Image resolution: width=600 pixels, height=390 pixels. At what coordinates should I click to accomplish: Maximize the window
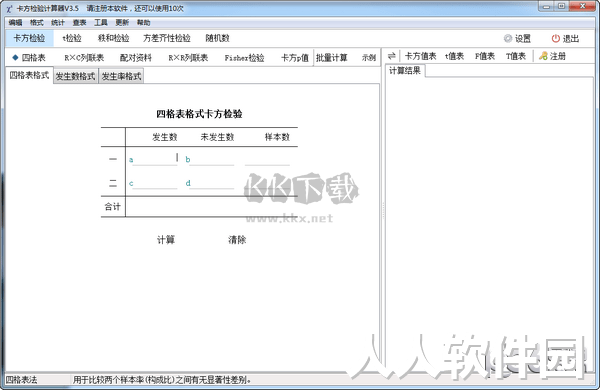561,6
